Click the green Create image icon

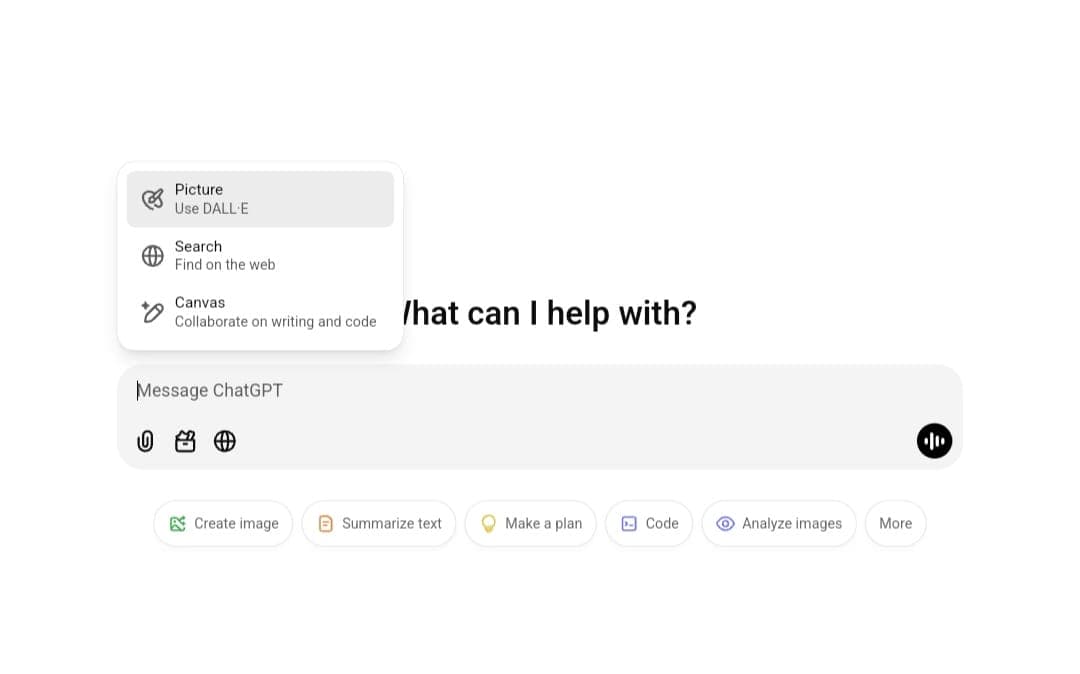[178, 523]
